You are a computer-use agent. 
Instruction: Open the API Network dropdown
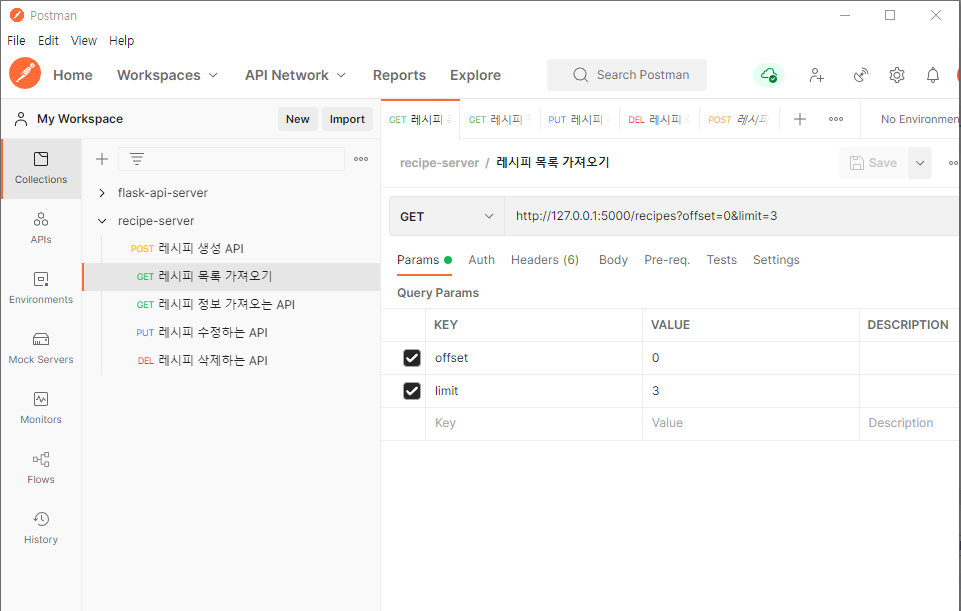click(295, 75)
